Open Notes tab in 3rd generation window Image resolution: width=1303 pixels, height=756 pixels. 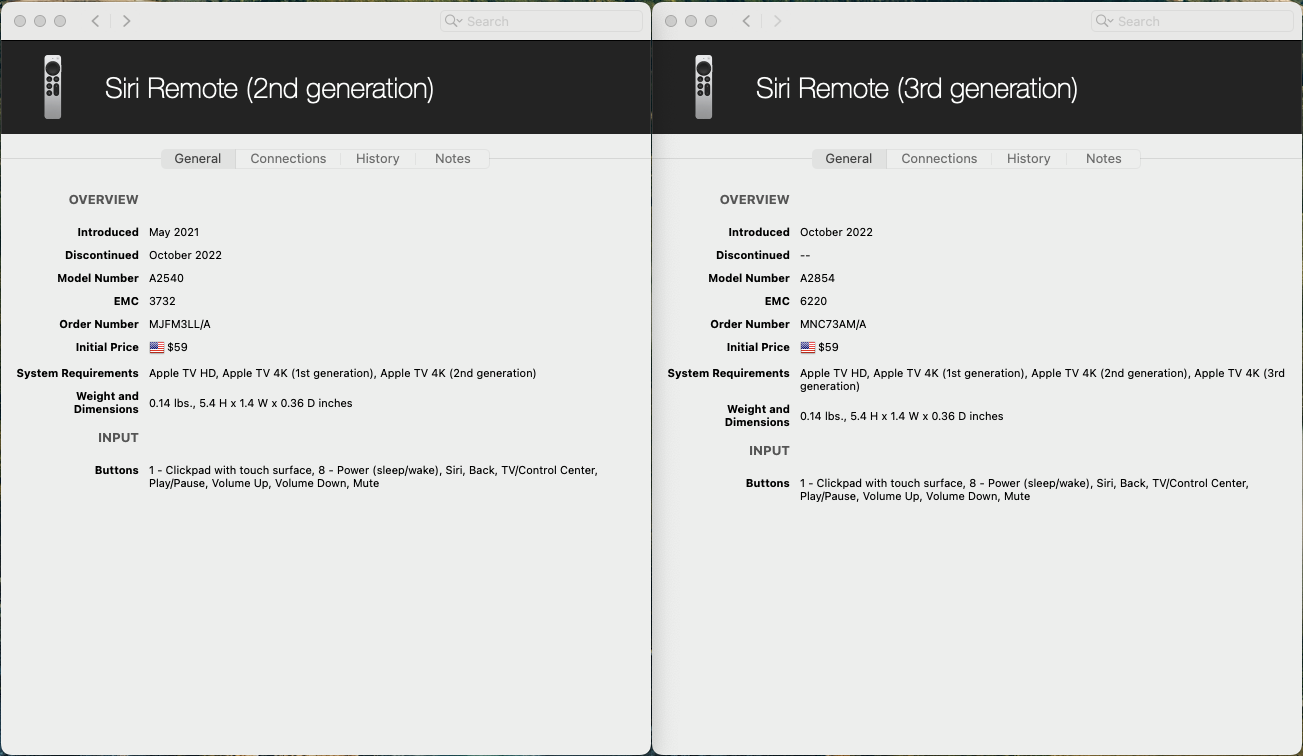1104,158
